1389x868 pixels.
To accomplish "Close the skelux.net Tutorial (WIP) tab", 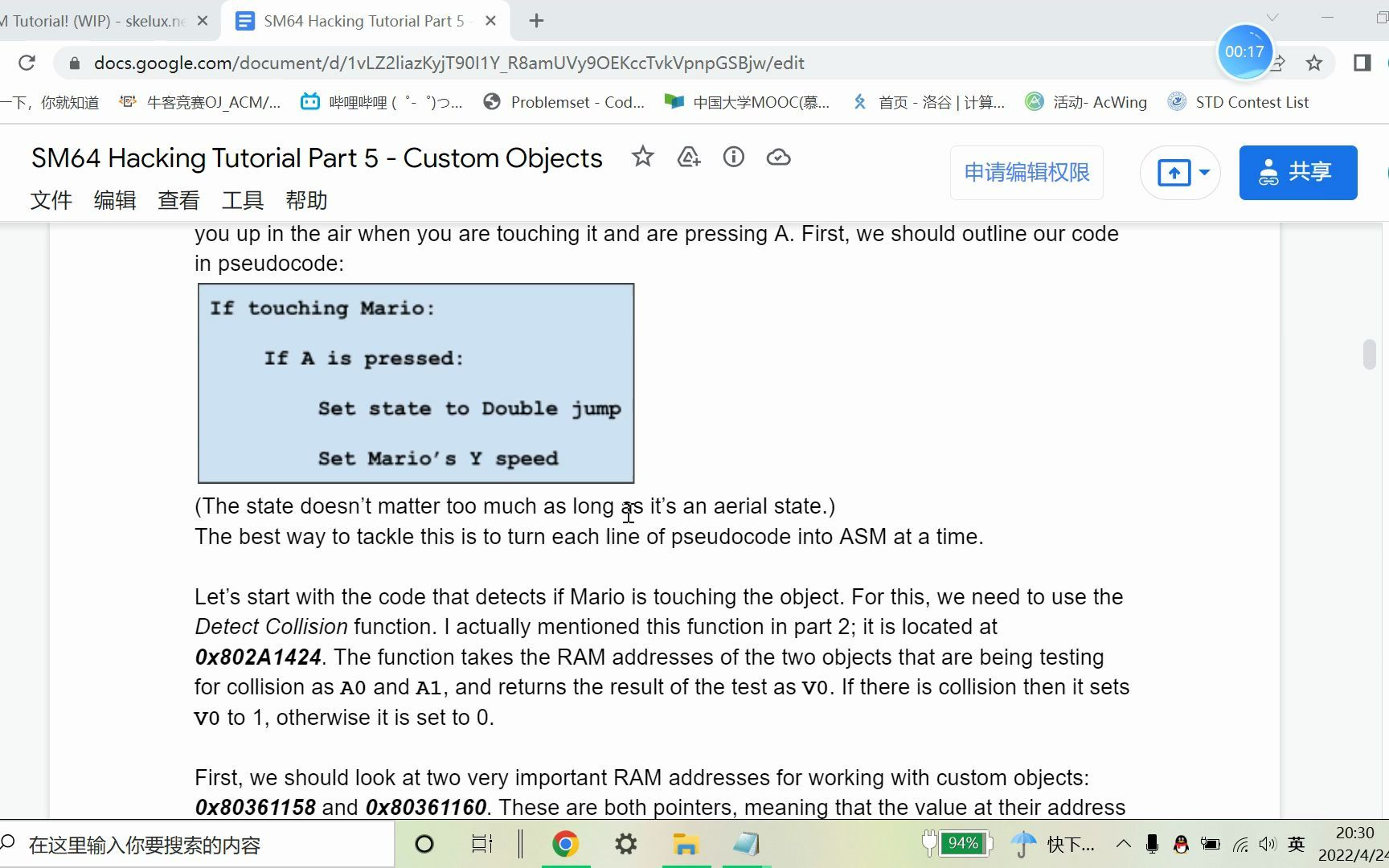I will [203, 21].
